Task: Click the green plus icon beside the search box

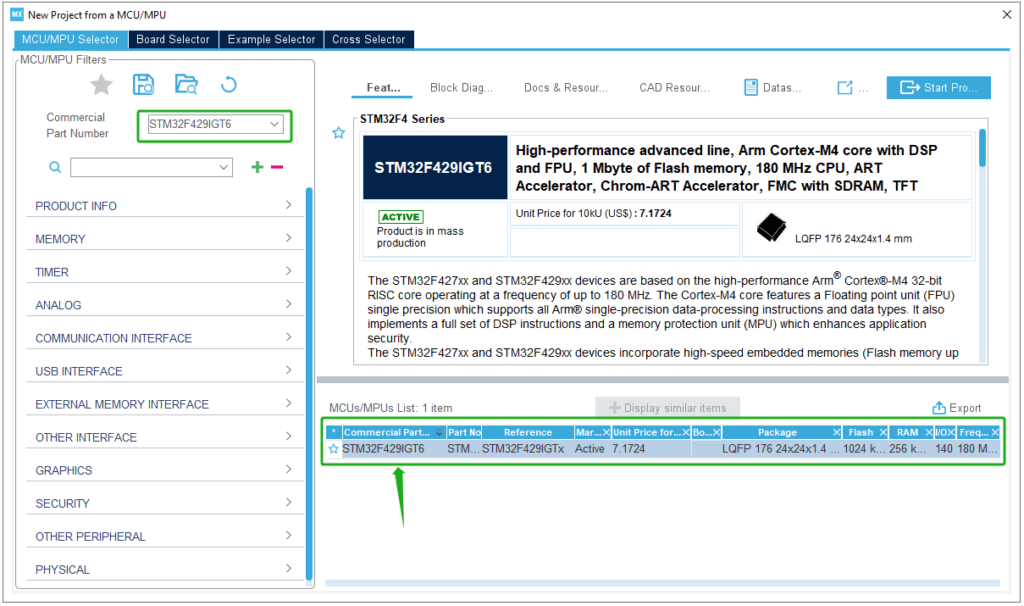Action: click(x=257, y=167)
